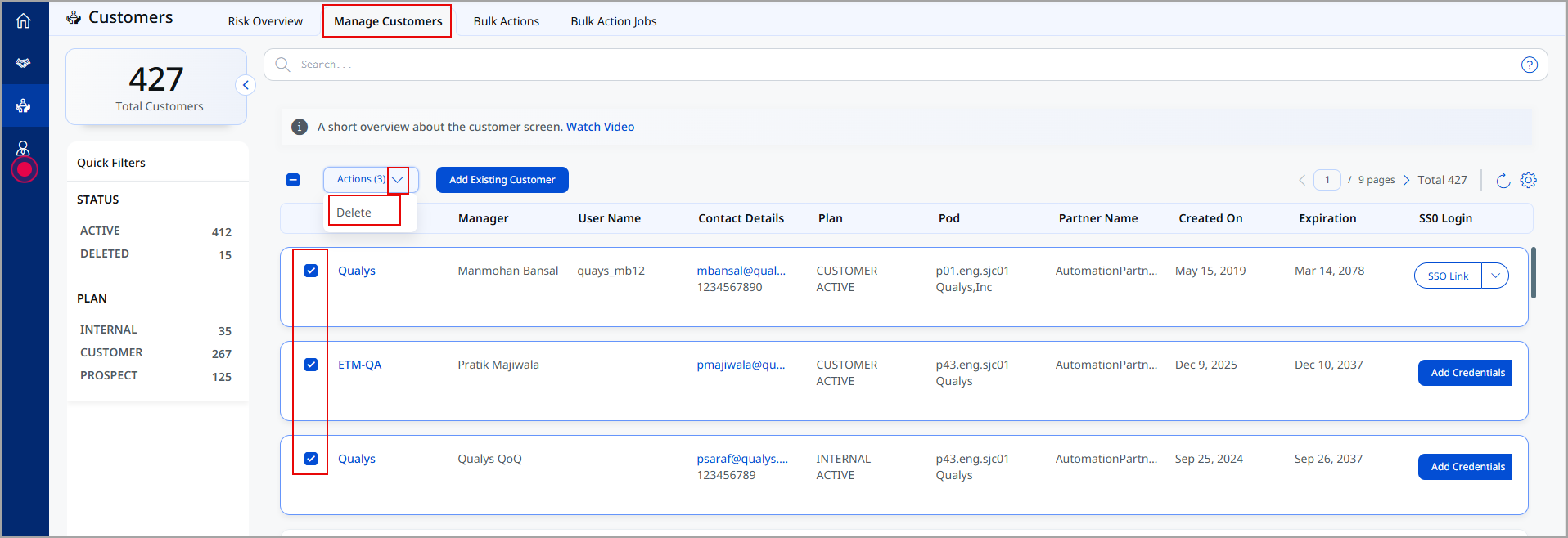Toggle the select-all customers checkbox
The width and height of the screenshot is (1568, 538).
click(x=293, y=180)
